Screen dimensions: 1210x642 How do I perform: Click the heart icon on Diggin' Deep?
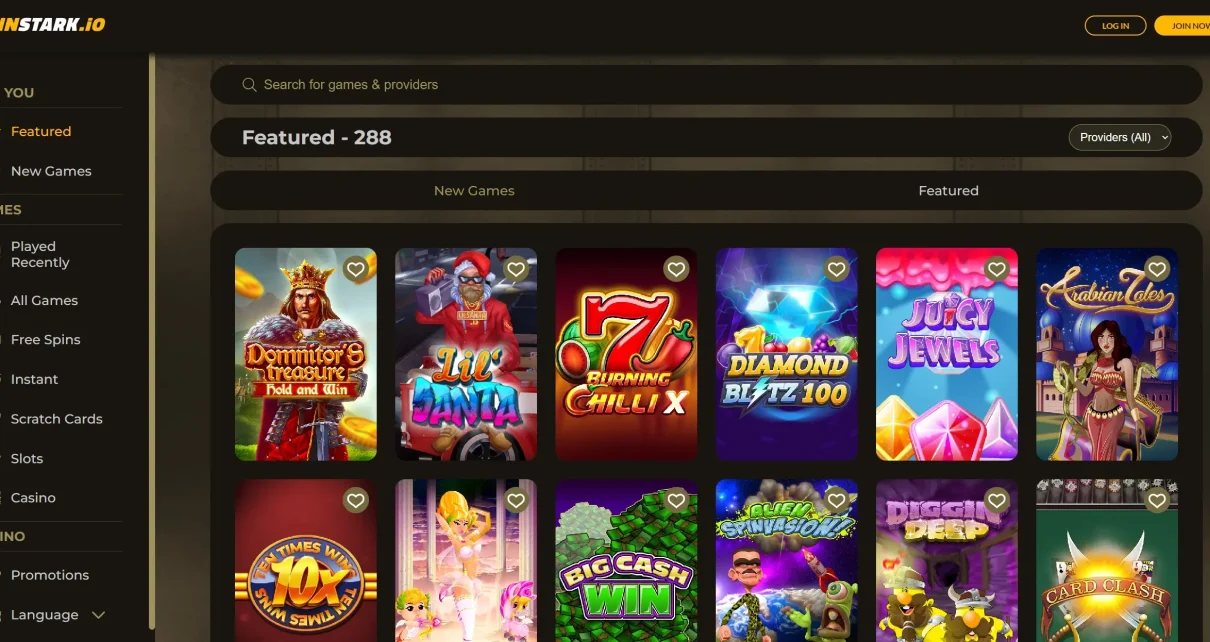coord(997,500)
